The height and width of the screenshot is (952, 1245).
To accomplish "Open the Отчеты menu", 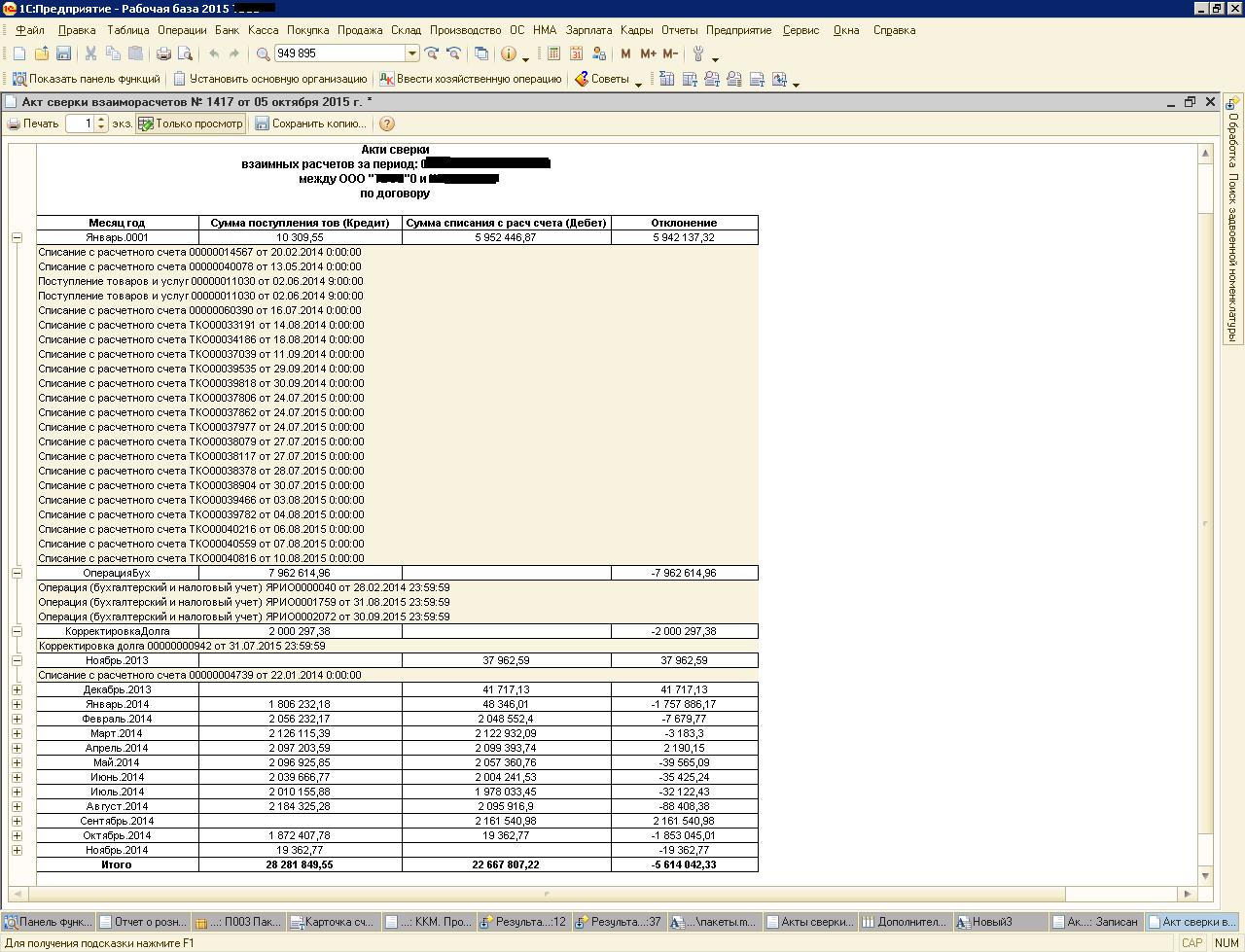I will (x=679, y=30).
